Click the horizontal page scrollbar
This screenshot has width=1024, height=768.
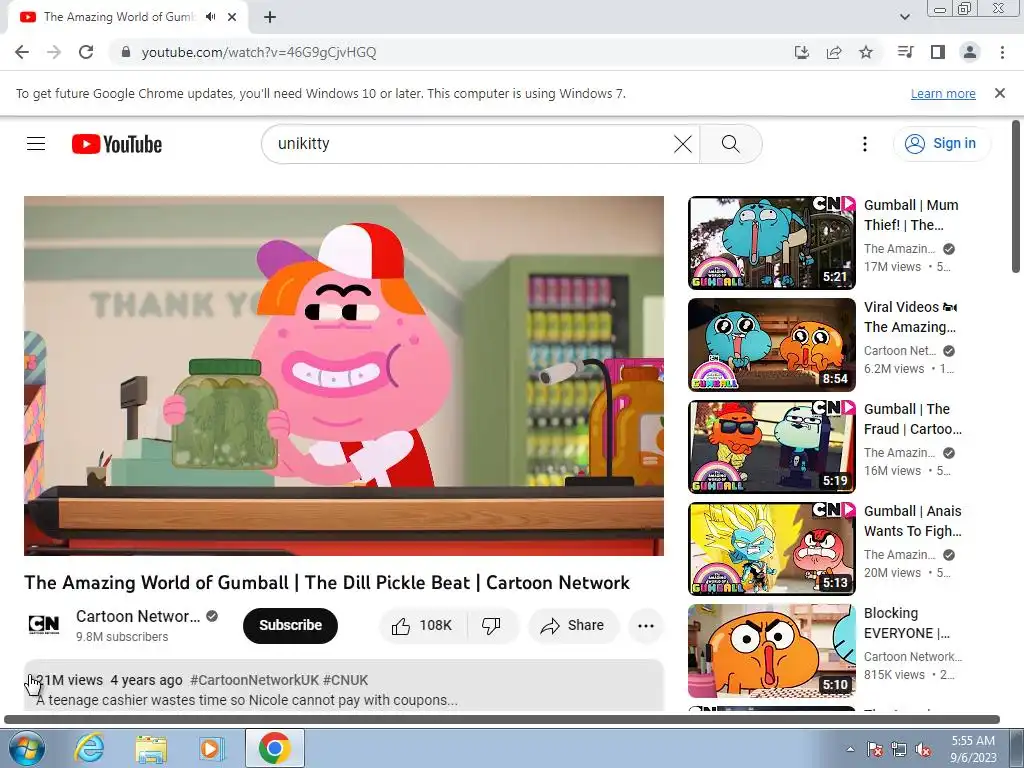(502, 719)
